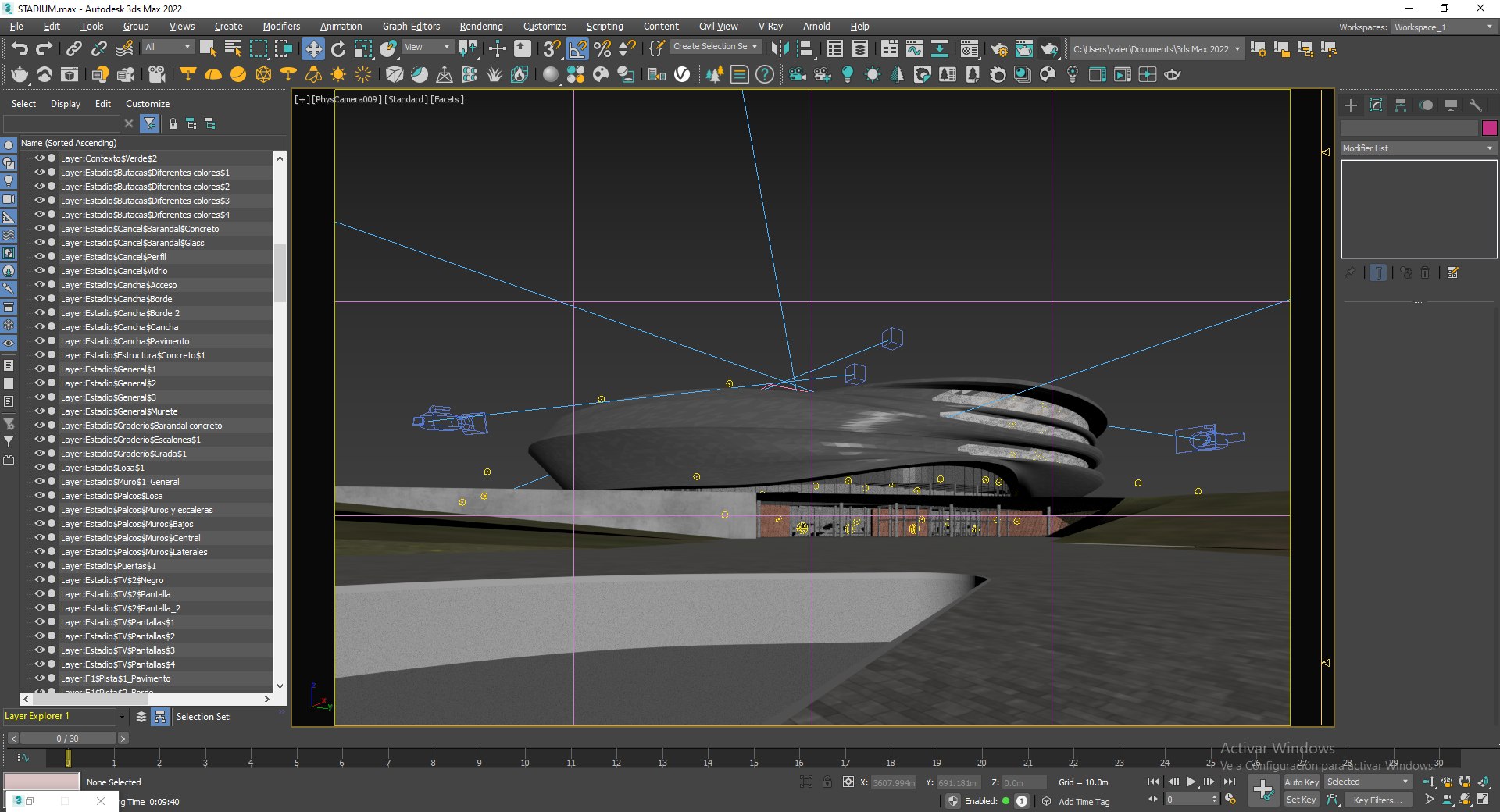Expand the Modifier List dropdown
Viewport: 1500px width, 812px height.
[x=1418, y=148]
